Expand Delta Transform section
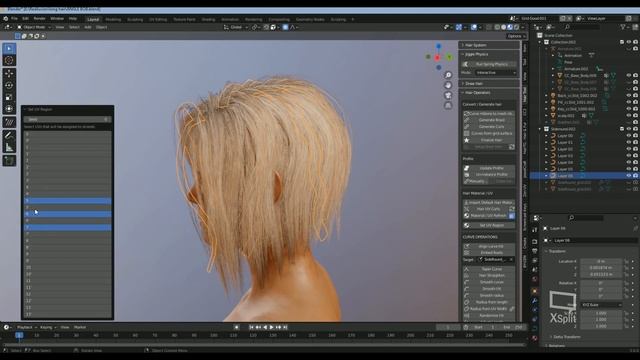Screen dimensions: 640x360 pos(567,337)
